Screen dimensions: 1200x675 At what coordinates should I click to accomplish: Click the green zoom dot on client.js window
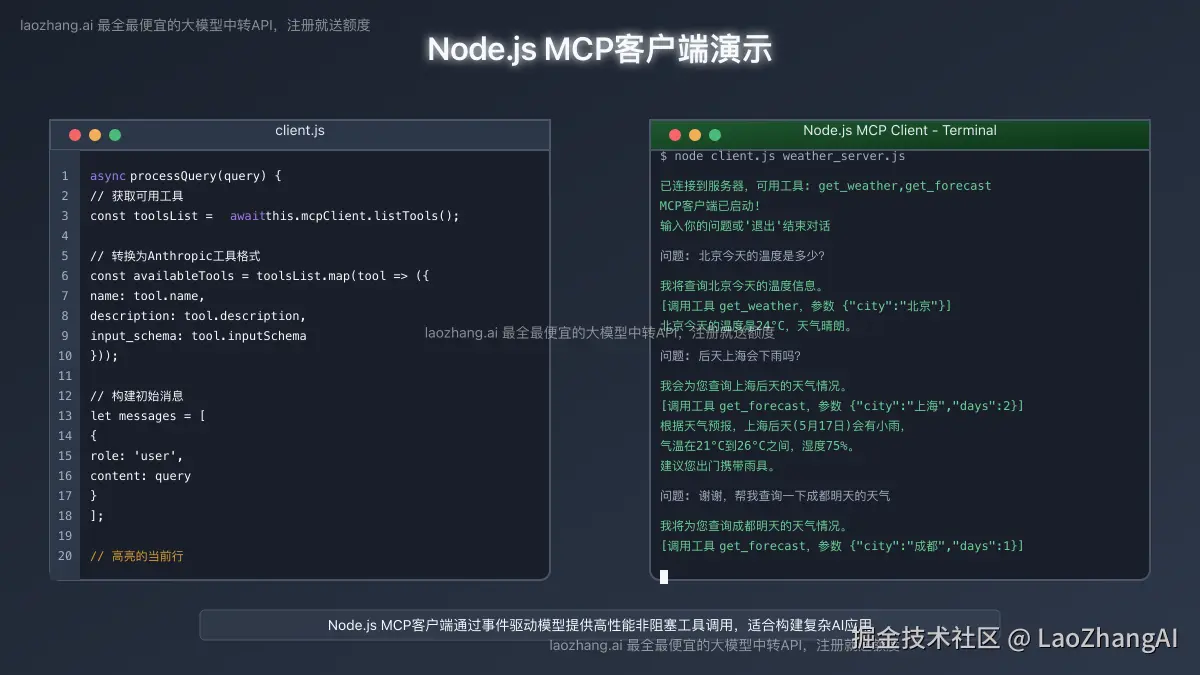point(115,134)
